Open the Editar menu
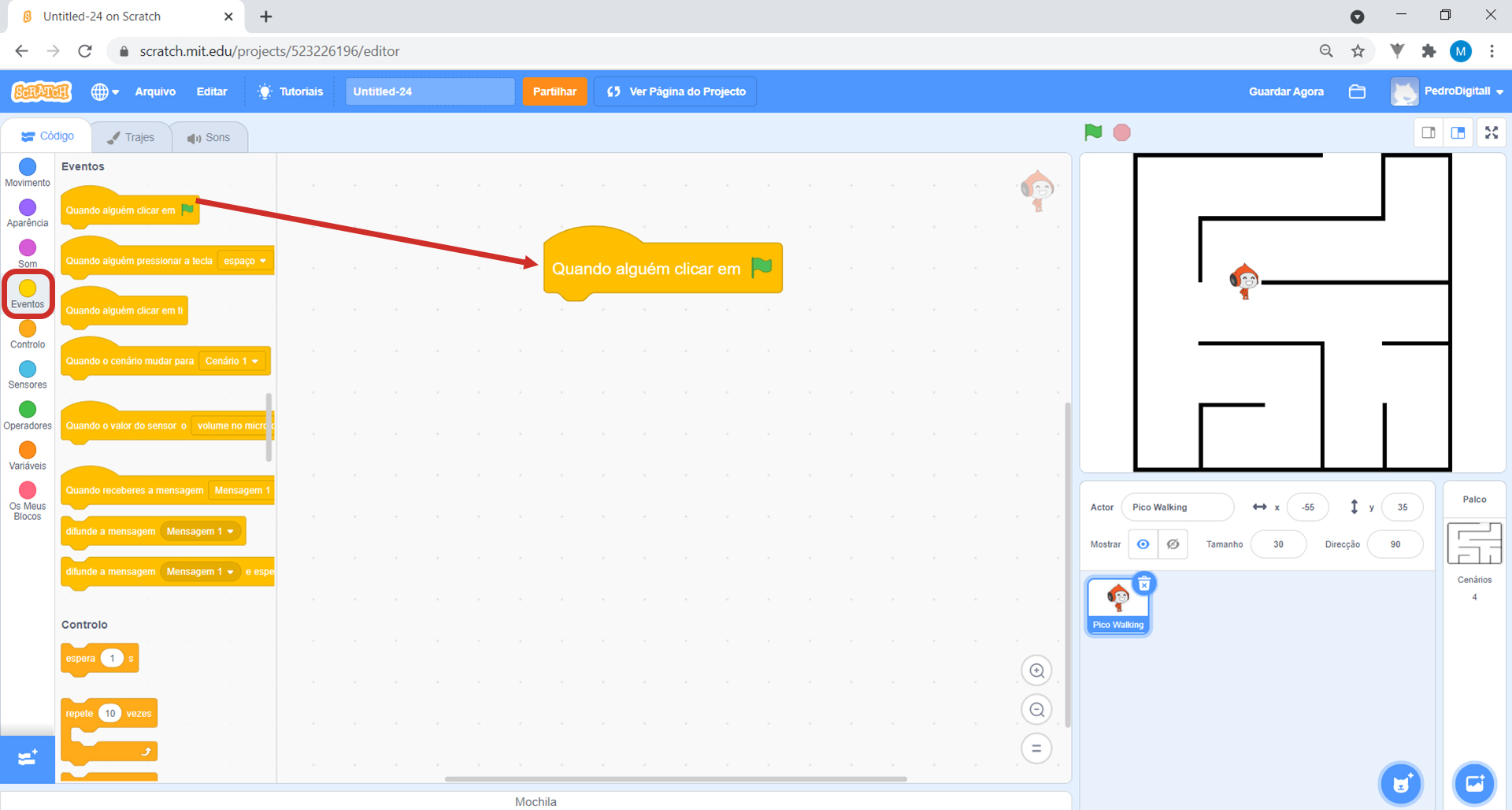1512x810 pixels. coord(212,91)
